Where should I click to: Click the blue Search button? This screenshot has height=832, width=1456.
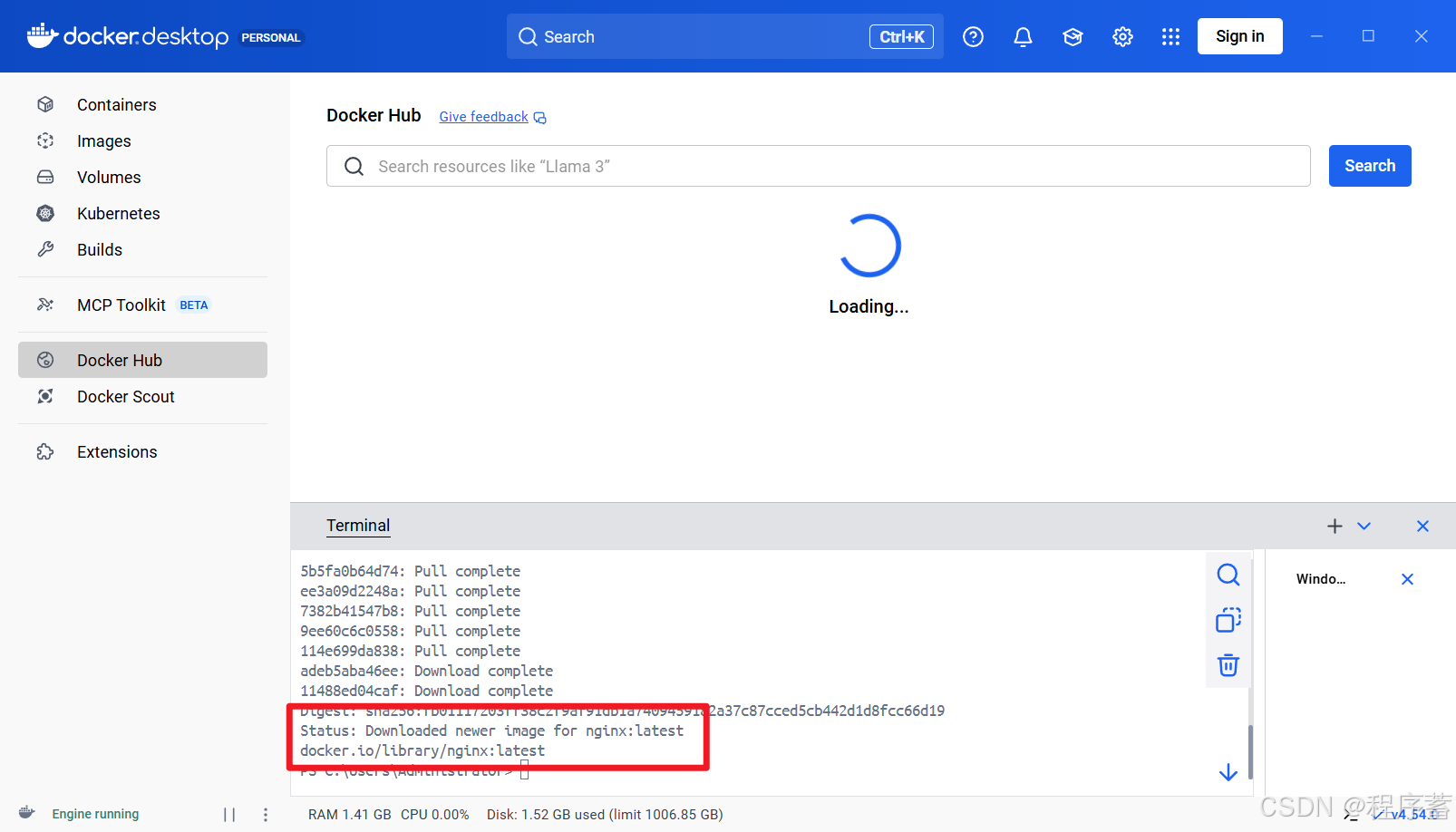(1370, 166)
